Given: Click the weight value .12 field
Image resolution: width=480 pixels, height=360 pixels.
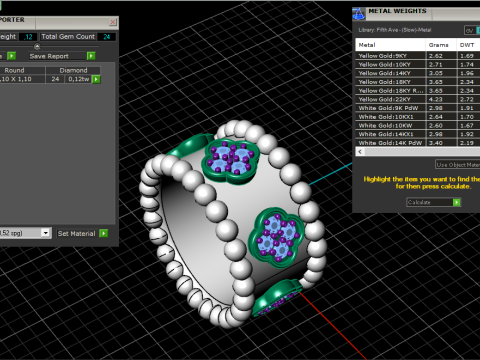Looking at the screenshot, I should pos(28,37).
